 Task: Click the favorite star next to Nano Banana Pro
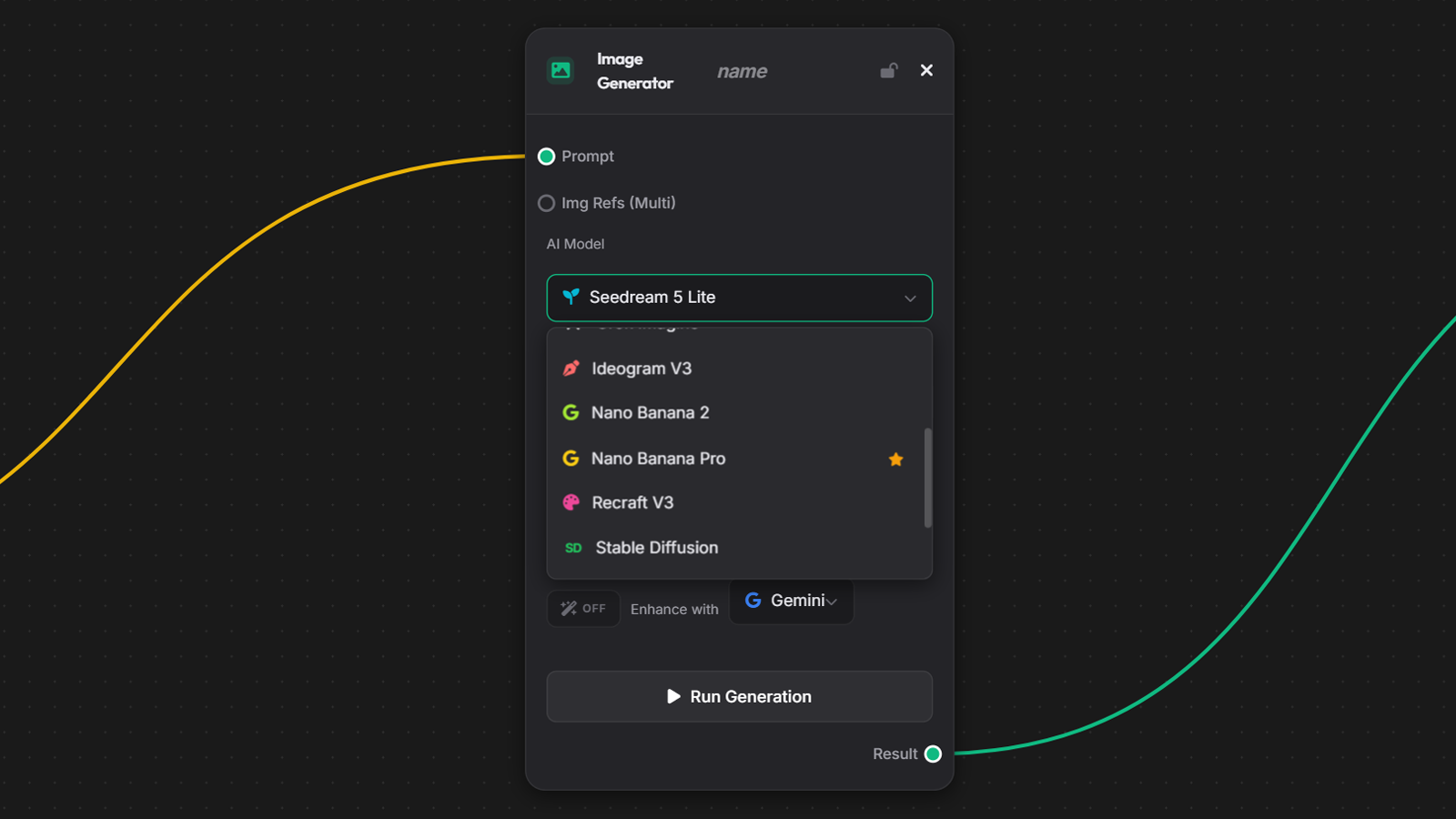pos(895,459)
